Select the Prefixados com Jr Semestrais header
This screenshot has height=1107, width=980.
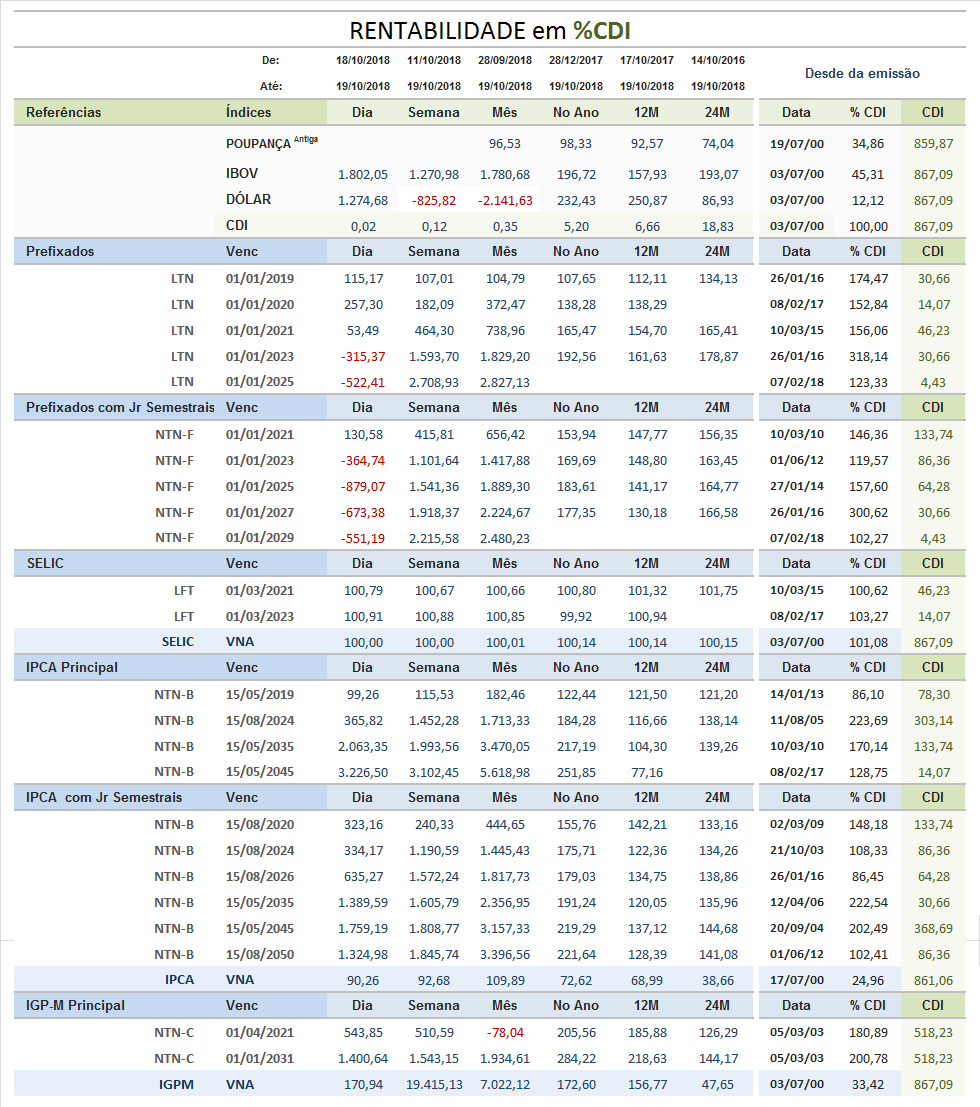pyautogui.click(x=120, y=407)
